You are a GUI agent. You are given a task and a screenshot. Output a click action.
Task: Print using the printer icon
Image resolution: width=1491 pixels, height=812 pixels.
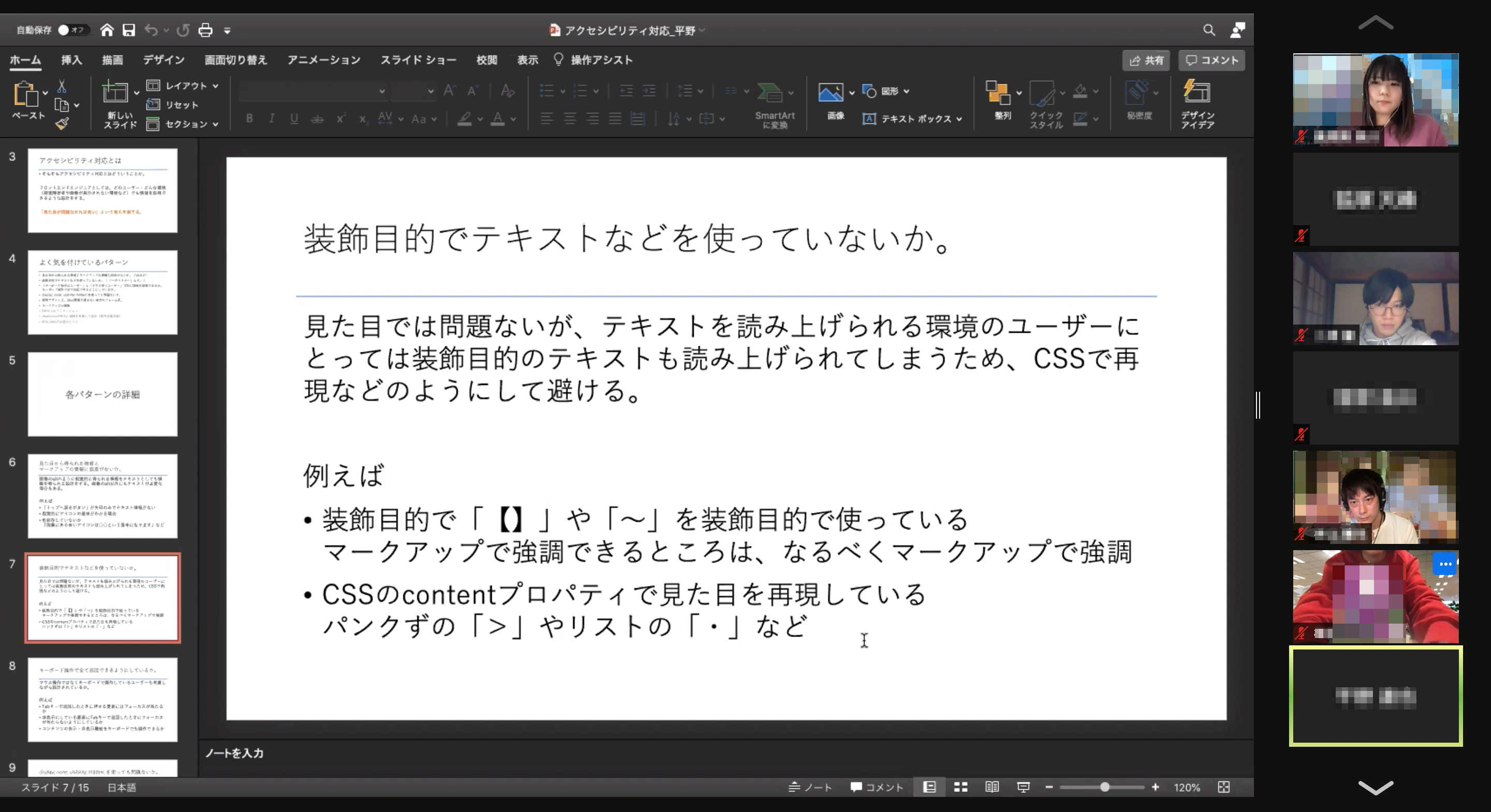206,30
